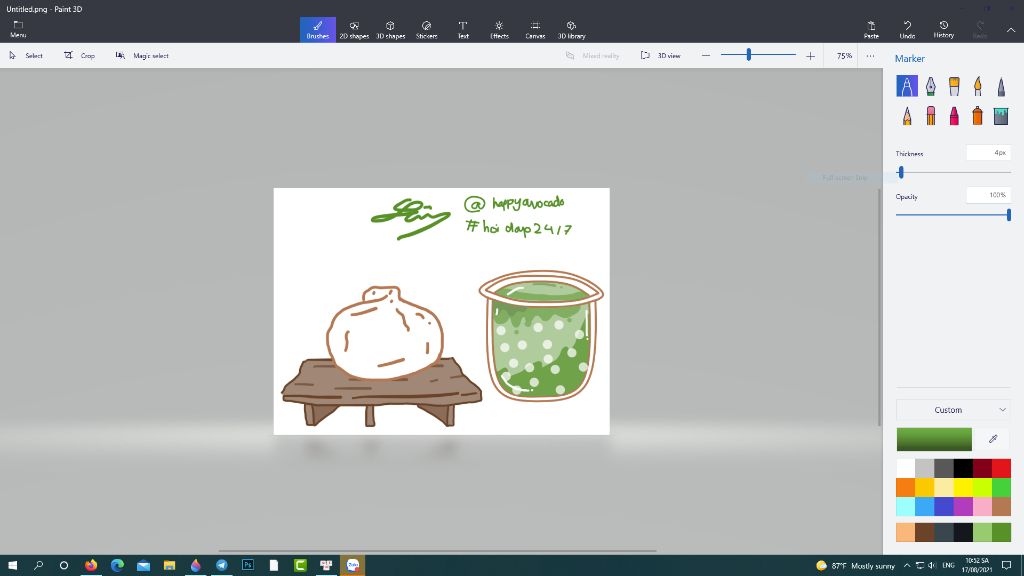The height and width of the screenshot is (576, 1024).
Task: Expand the Custom material dropdown
Action: pyautogui.click(x=953, y=410)
